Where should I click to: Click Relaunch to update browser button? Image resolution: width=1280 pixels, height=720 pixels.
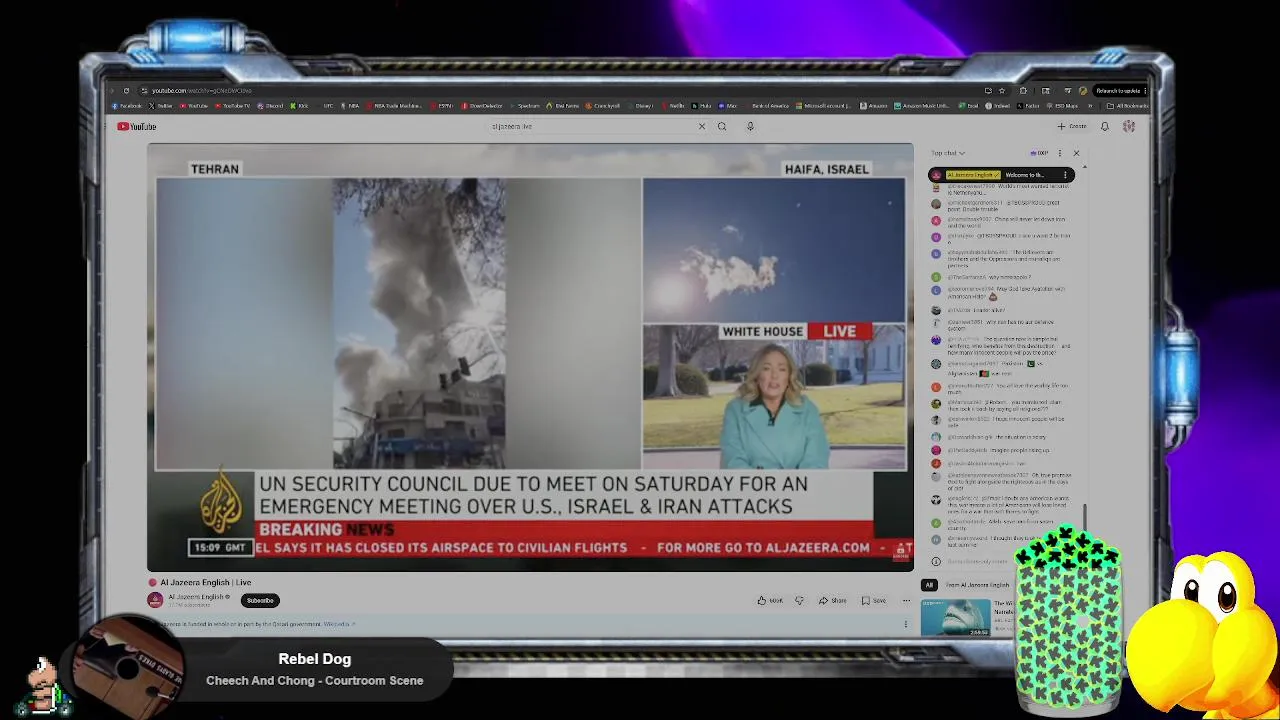coord(1118,91)
